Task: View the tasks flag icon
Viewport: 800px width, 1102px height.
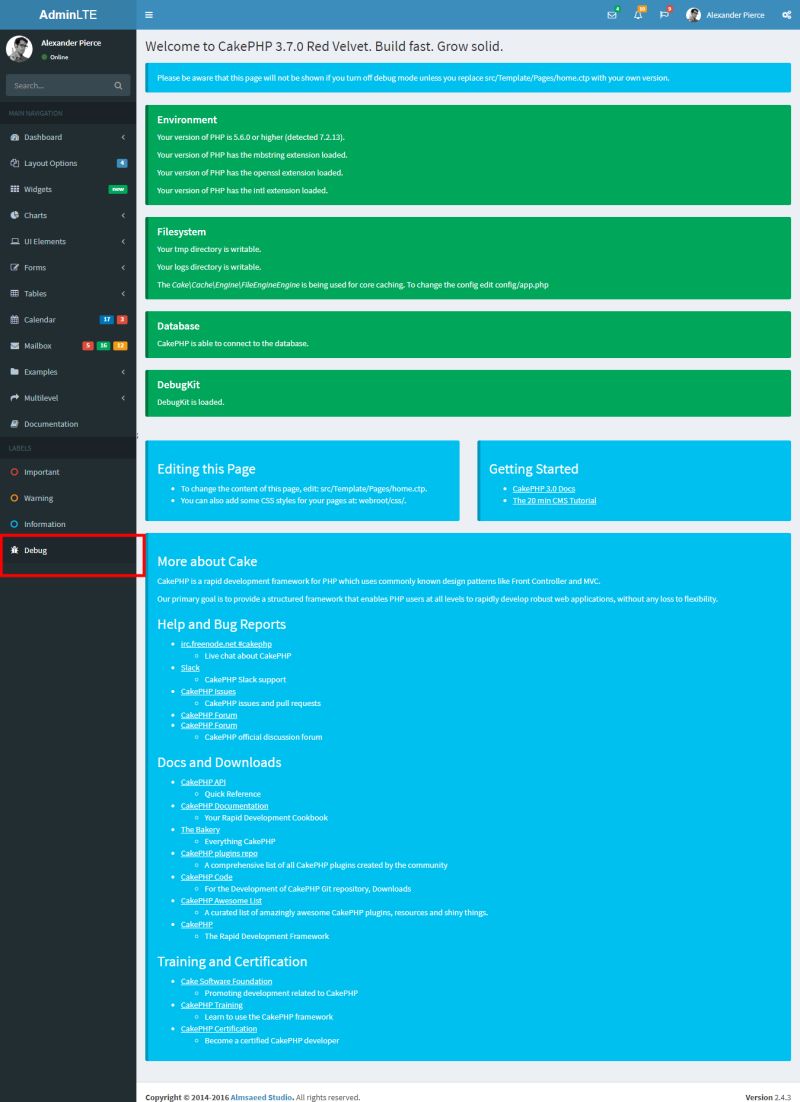Action: [663, 15]
